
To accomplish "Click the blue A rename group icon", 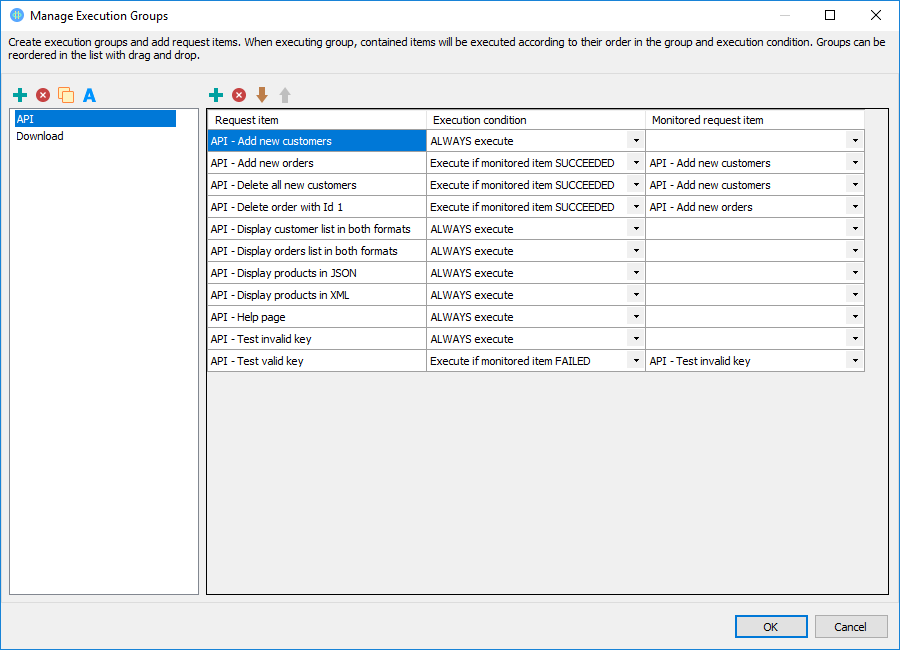I will (x=89, y=94).
